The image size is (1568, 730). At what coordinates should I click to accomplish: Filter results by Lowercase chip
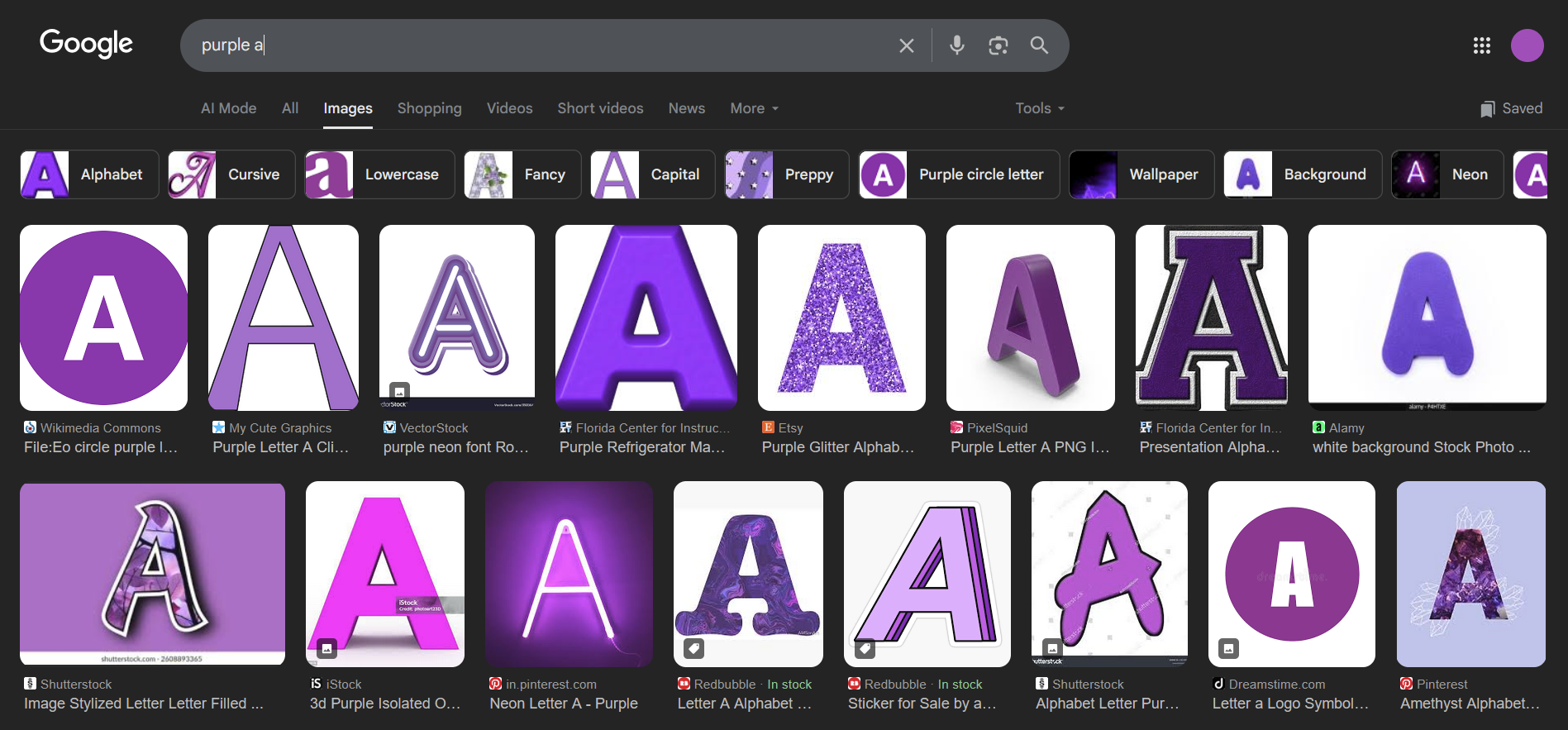click(x=379, y=174)
